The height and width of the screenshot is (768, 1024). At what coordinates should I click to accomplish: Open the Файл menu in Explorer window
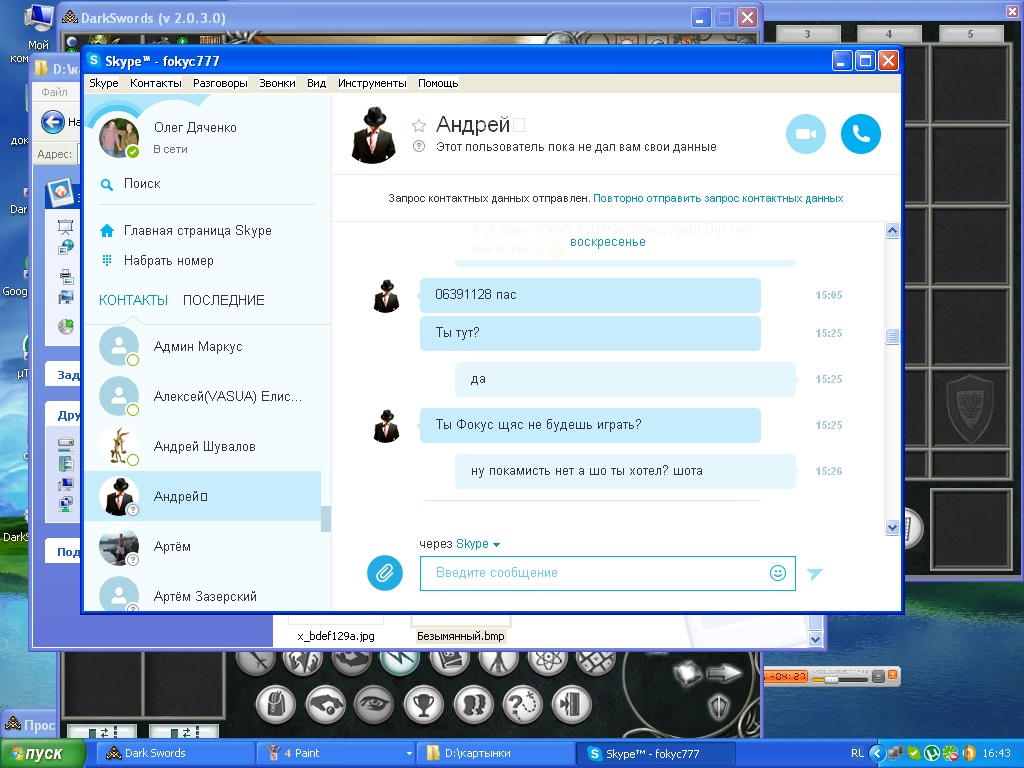pos(54,92)
